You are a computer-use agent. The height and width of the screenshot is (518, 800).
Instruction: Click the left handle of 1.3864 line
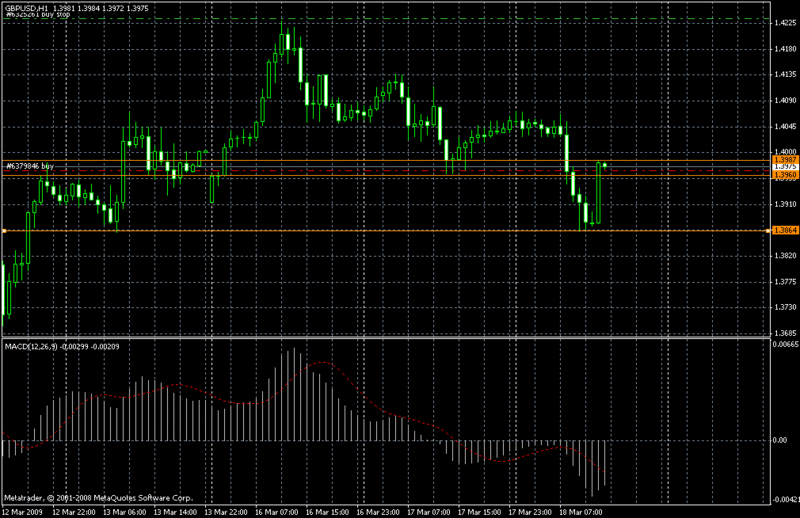[x=4, y=231]
